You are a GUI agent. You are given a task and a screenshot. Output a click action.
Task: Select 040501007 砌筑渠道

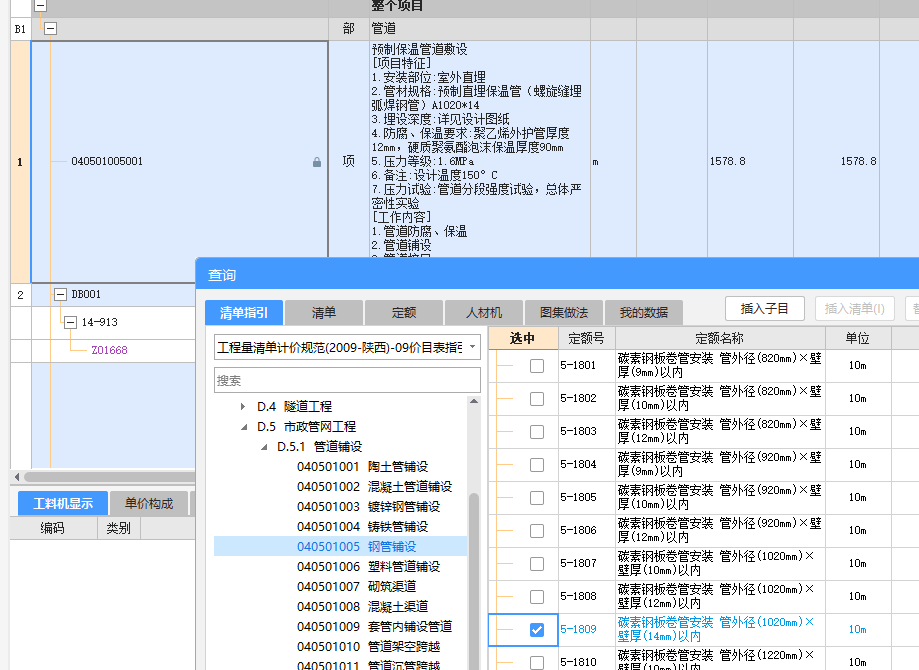pos(356,586)
